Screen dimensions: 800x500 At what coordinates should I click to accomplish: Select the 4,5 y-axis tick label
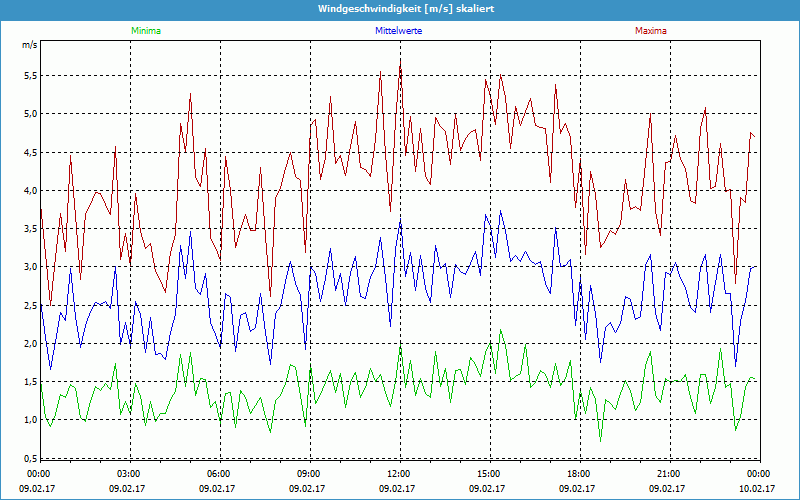[29, 152]
